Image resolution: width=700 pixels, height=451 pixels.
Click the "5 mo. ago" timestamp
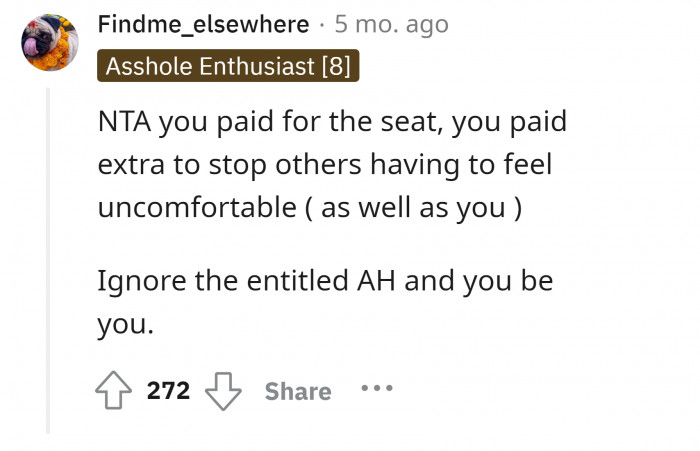[x=391, y=24]
